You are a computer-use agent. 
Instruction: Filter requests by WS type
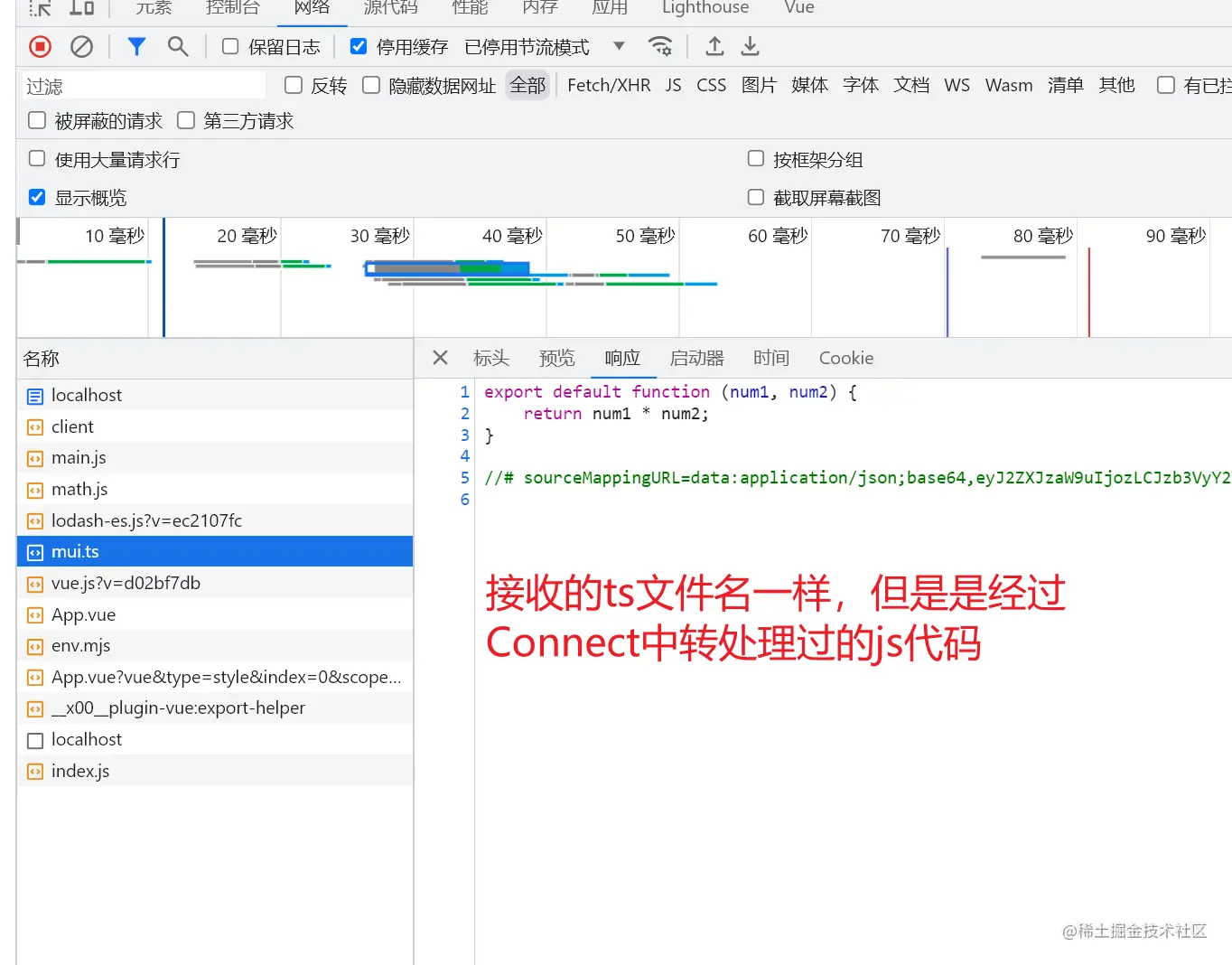957,85
